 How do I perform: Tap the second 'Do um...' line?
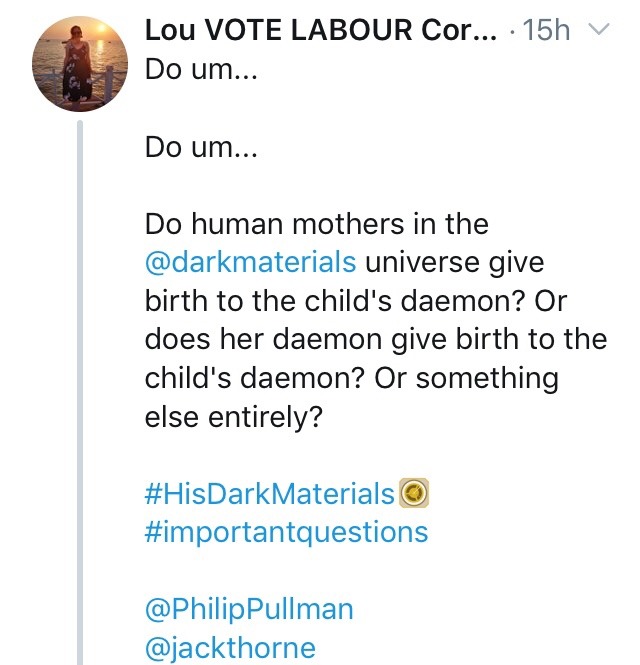[201, 147]
